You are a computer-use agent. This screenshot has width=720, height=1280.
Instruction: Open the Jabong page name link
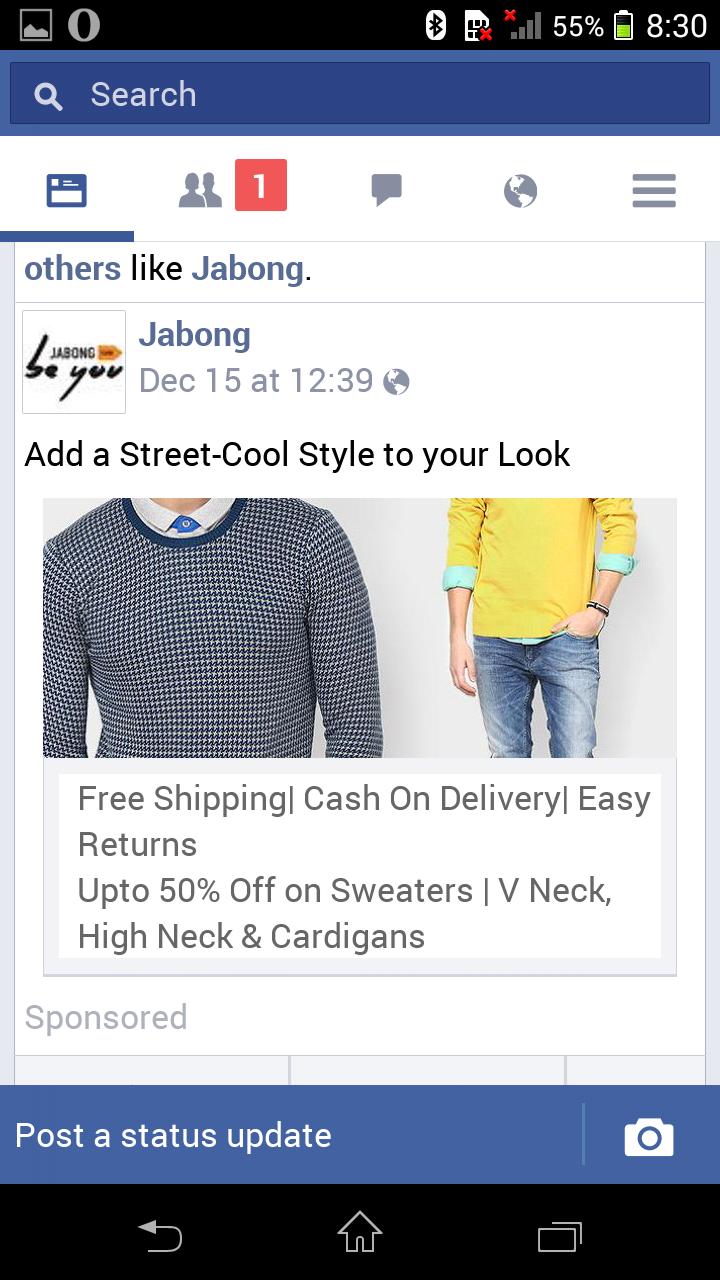[195, 335]
